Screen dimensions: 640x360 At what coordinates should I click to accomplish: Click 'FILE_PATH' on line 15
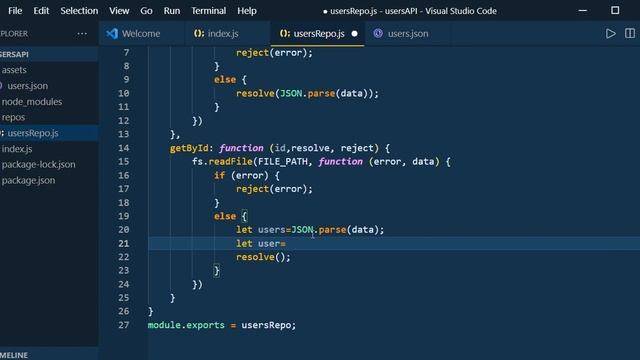click(x=283, y=162)
